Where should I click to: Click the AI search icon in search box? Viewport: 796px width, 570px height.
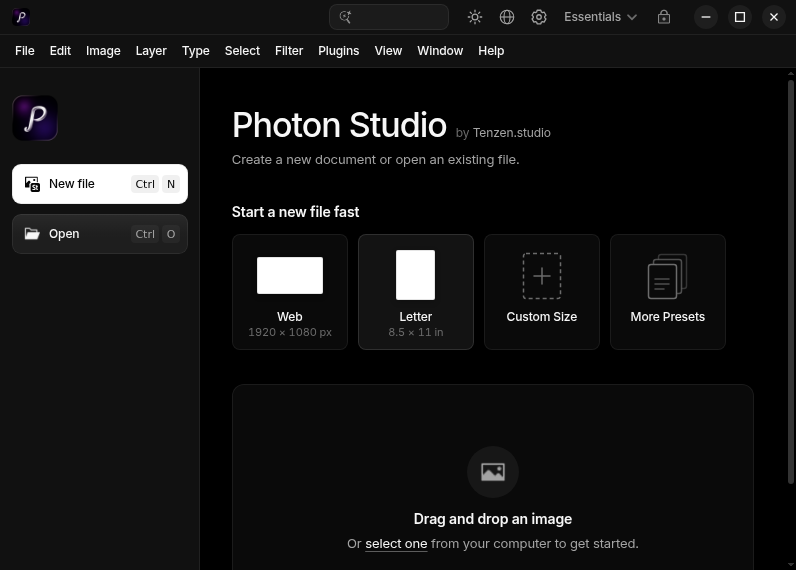click(345, 17)
